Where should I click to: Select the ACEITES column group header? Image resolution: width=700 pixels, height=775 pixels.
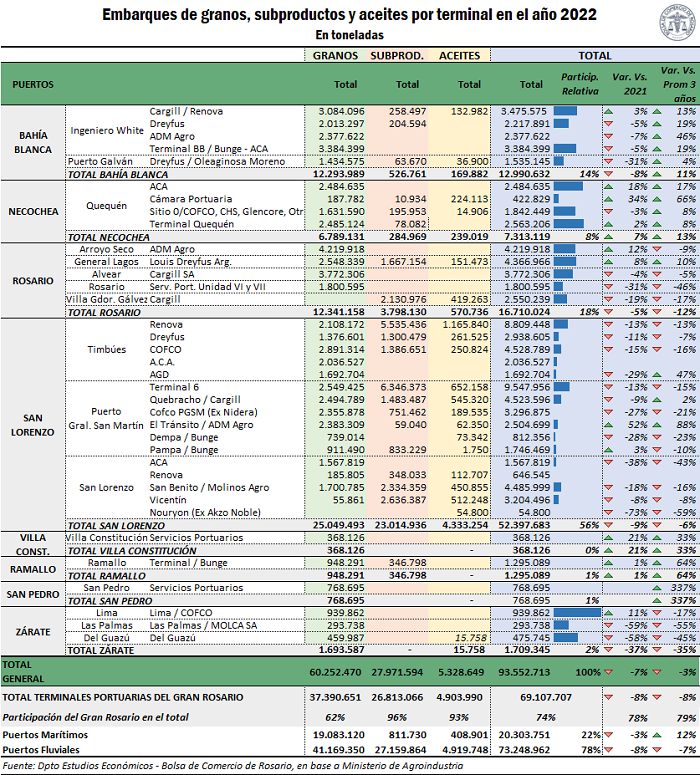coord(460,55)
